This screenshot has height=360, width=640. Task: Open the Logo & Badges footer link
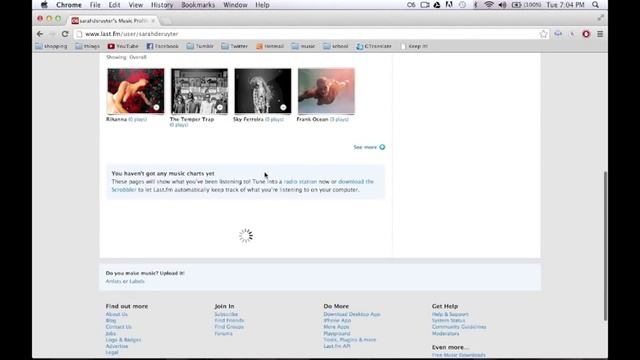pos(123,340)
